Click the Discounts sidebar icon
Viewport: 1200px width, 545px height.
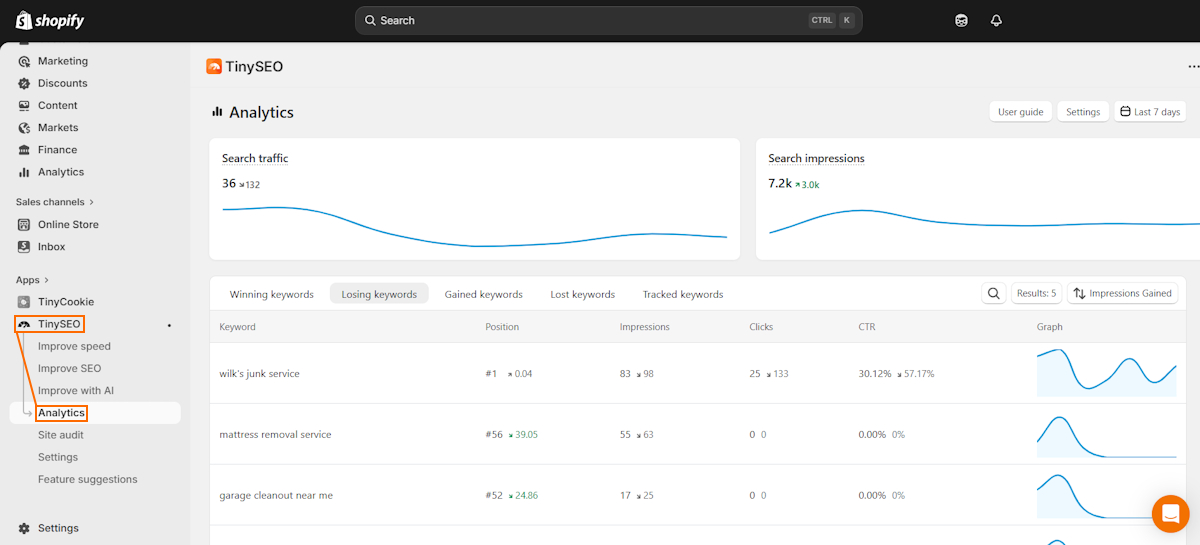pos(24,83)
